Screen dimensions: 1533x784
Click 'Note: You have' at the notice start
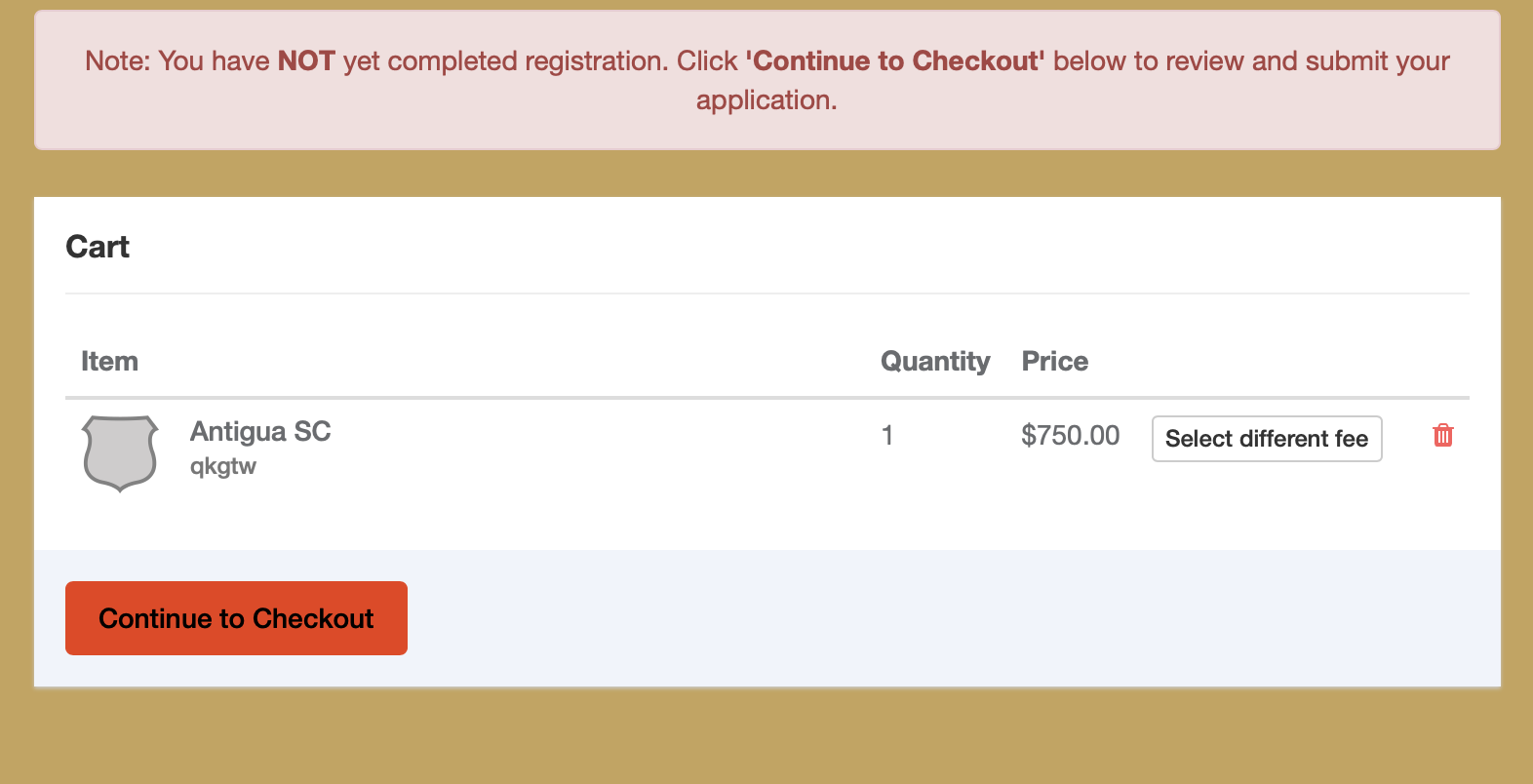(177, 60)
